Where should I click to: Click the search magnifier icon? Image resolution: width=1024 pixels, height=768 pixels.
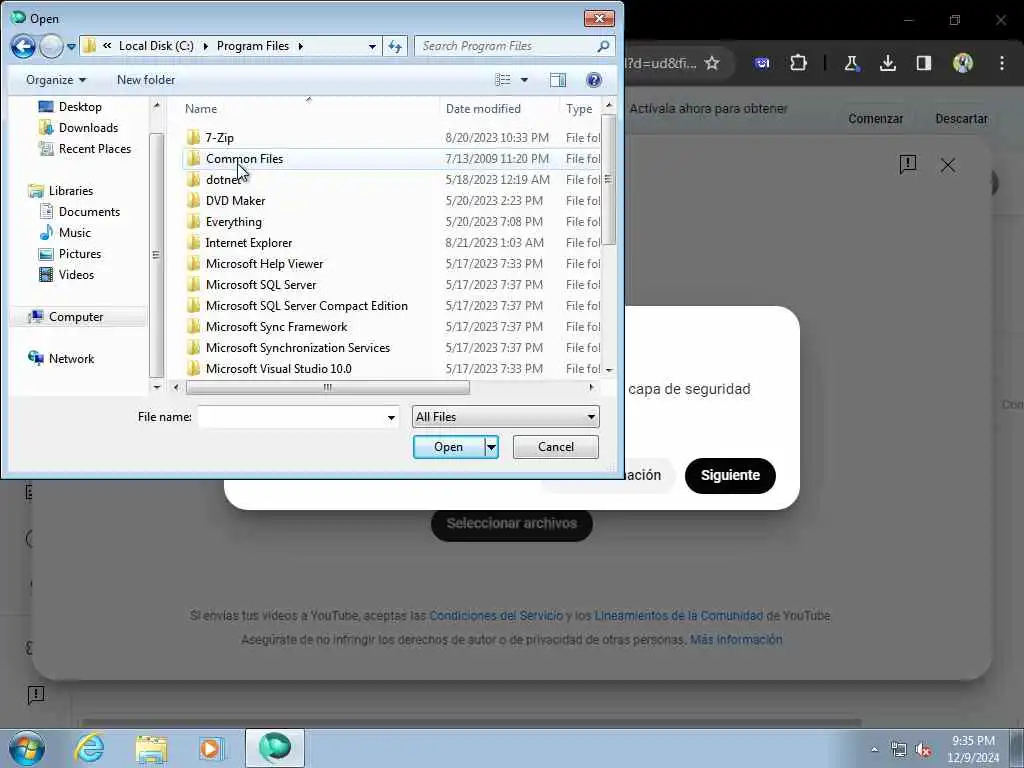[603, 46]
